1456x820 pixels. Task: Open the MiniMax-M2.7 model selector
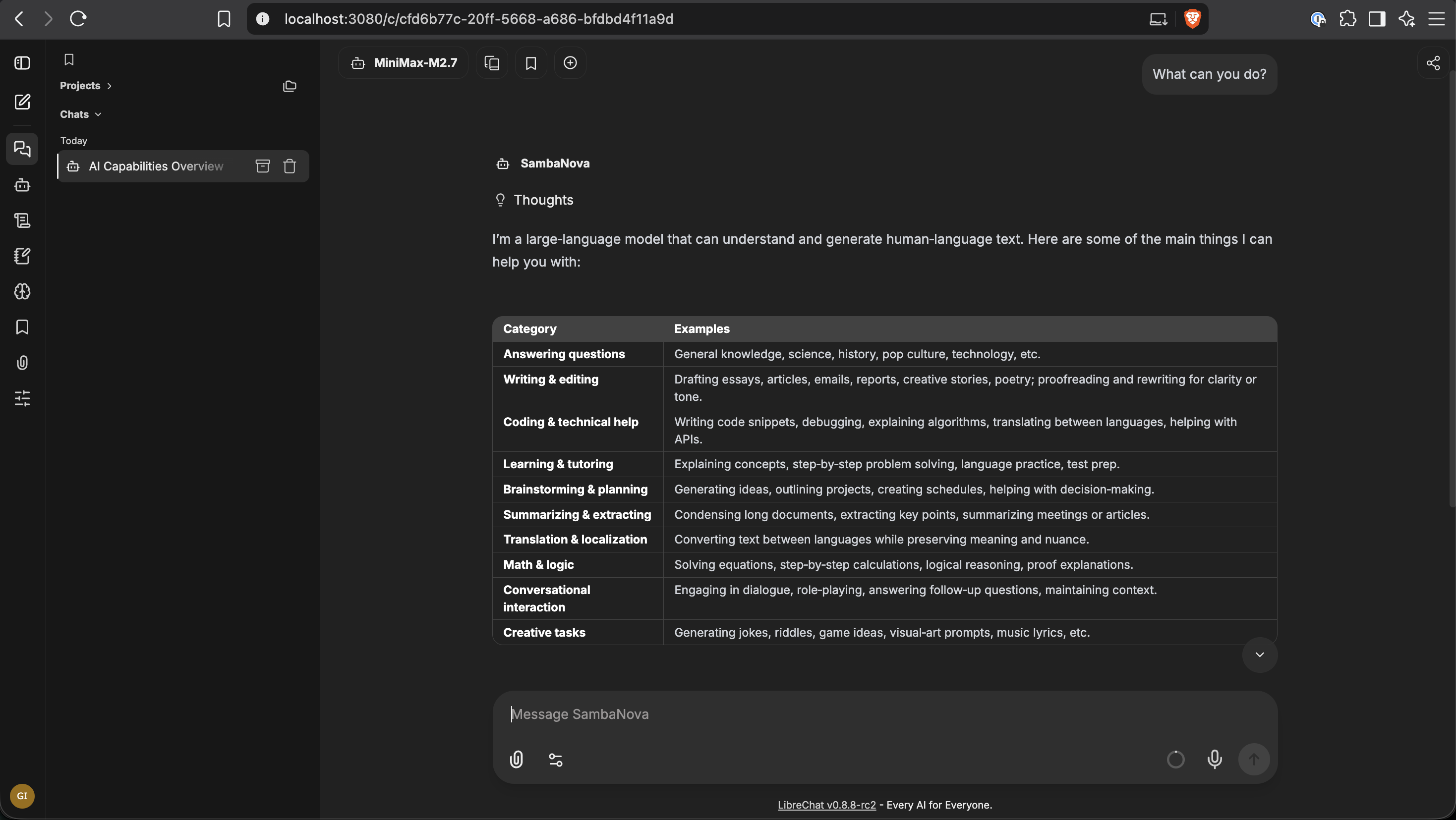(x=404, y=63)
